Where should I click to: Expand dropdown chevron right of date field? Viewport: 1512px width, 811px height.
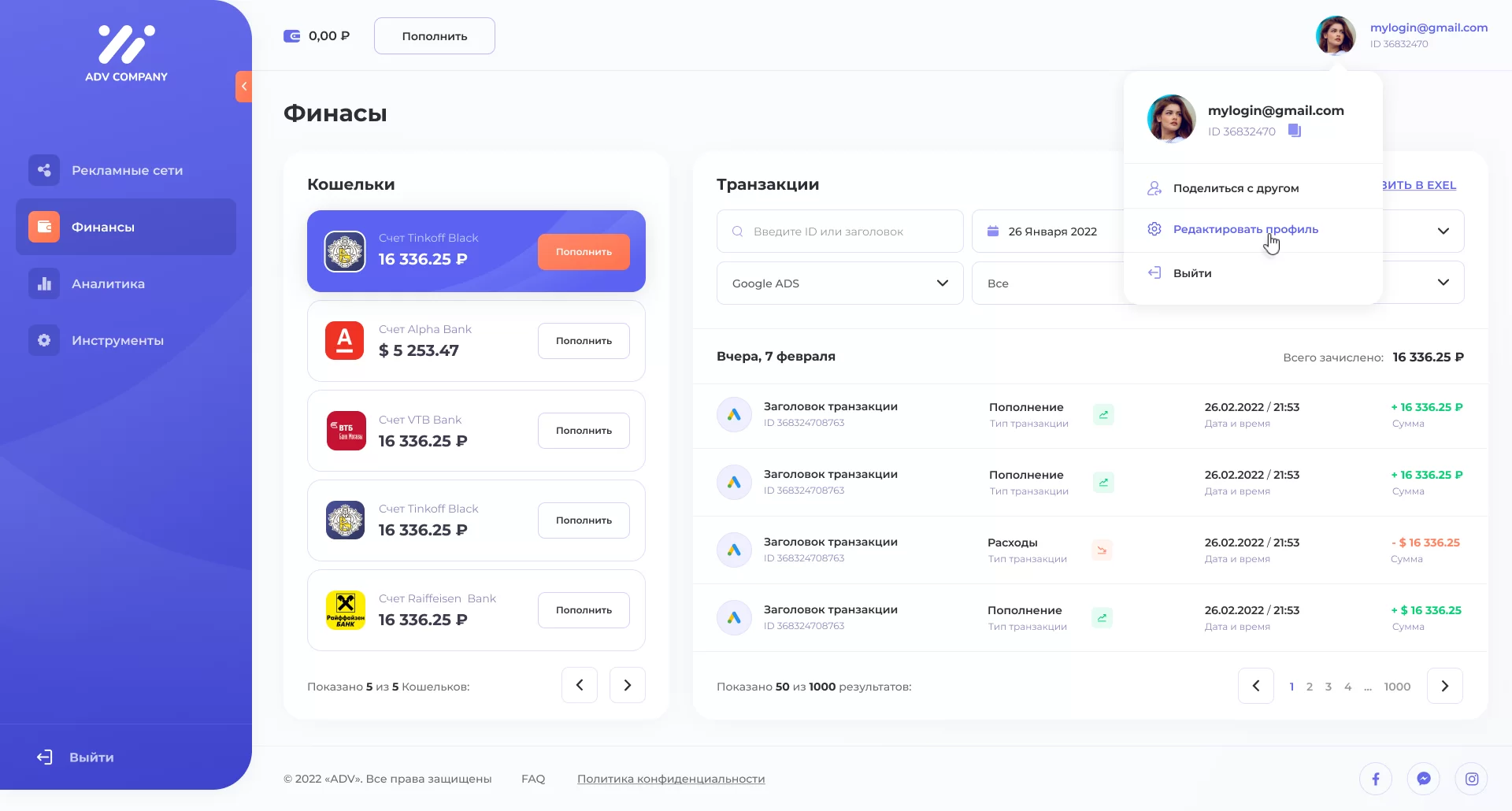[1443, 231]
